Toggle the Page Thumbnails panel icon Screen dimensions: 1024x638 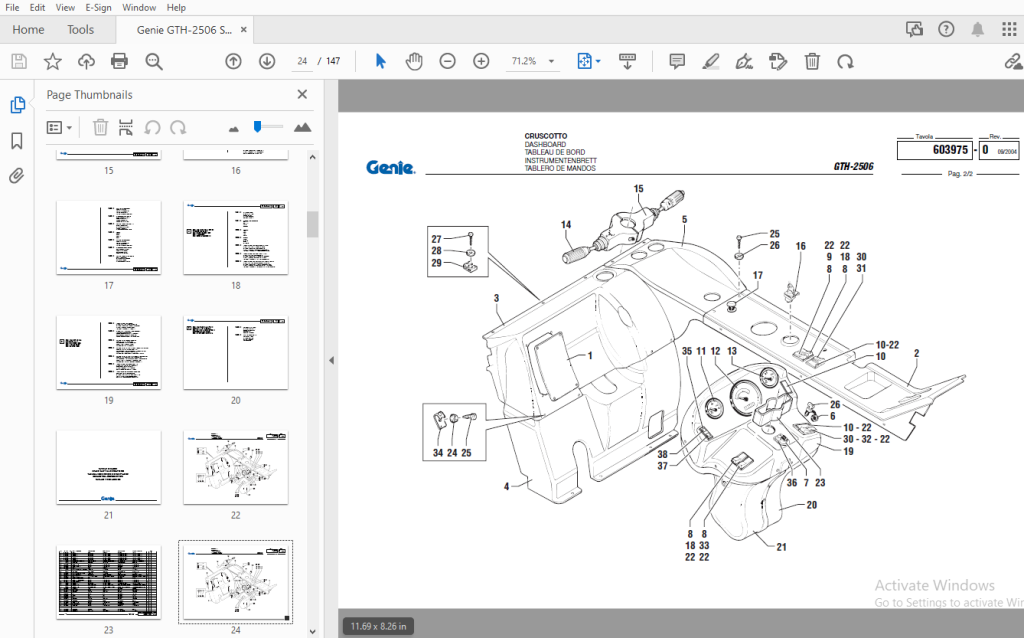point(18,105)
